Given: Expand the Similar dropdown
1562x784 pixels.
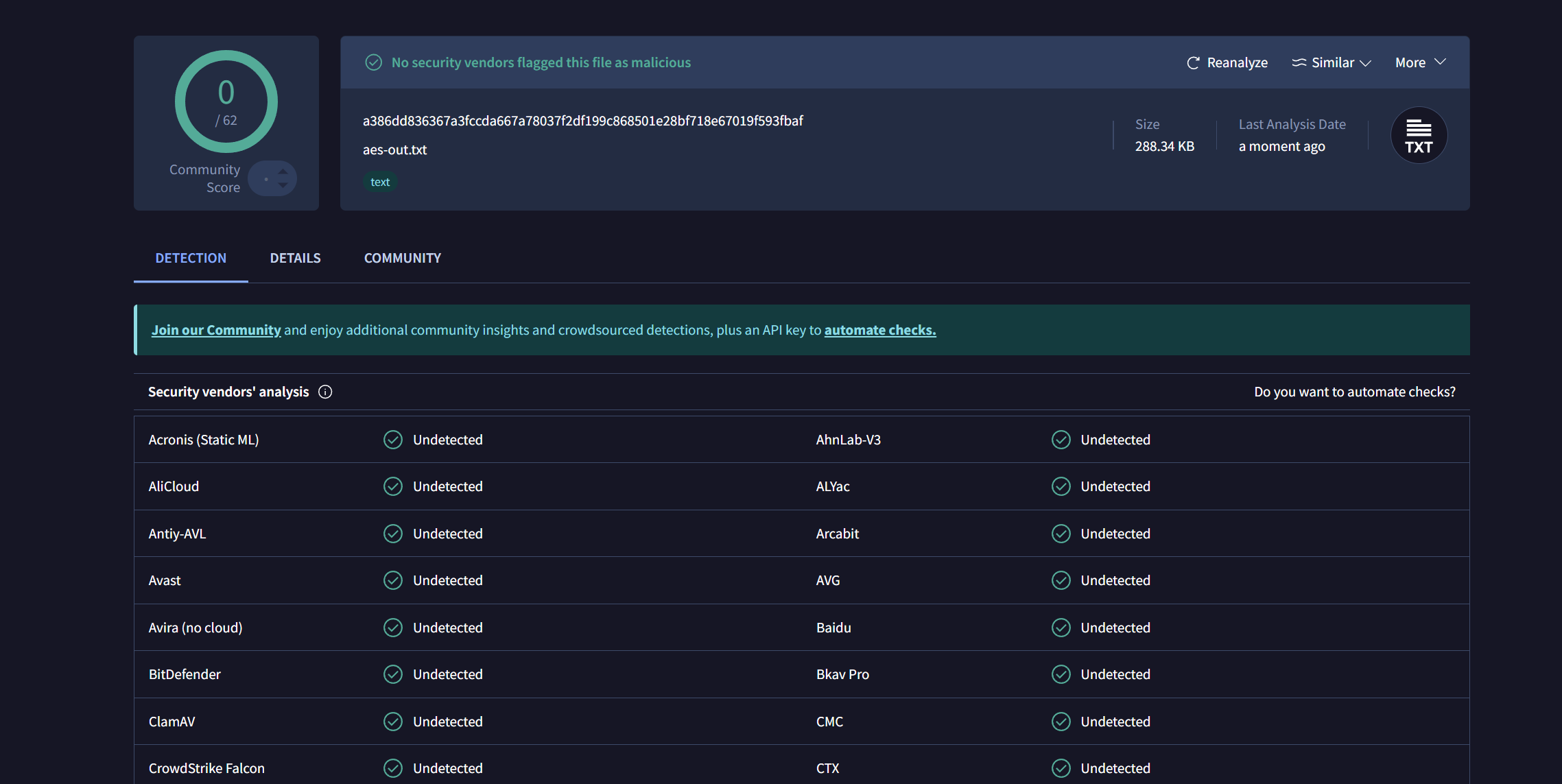Looking at the screenshot, I should [1365, 62].
